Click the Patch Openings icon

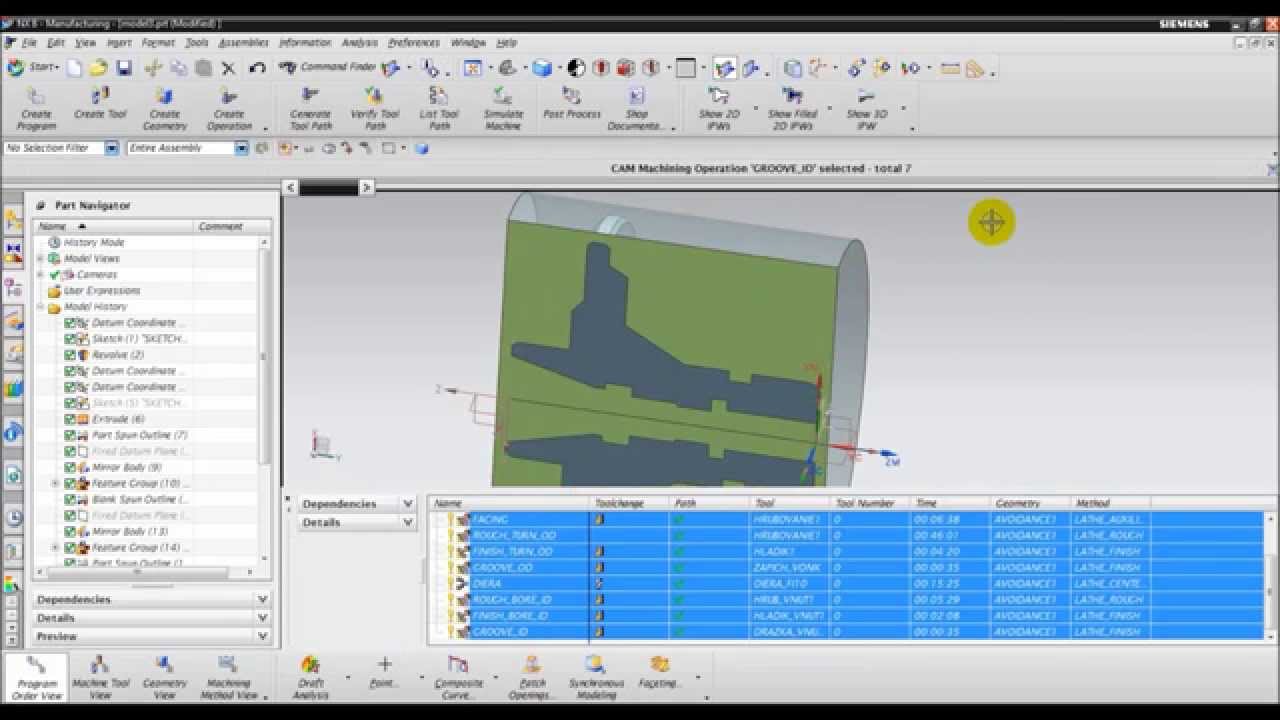(532, 677)
